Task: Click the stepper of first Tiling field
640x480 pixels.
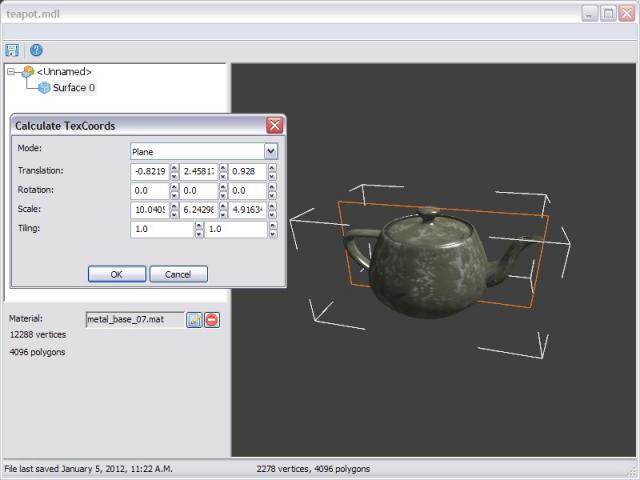Action: [x=199, y=229]
